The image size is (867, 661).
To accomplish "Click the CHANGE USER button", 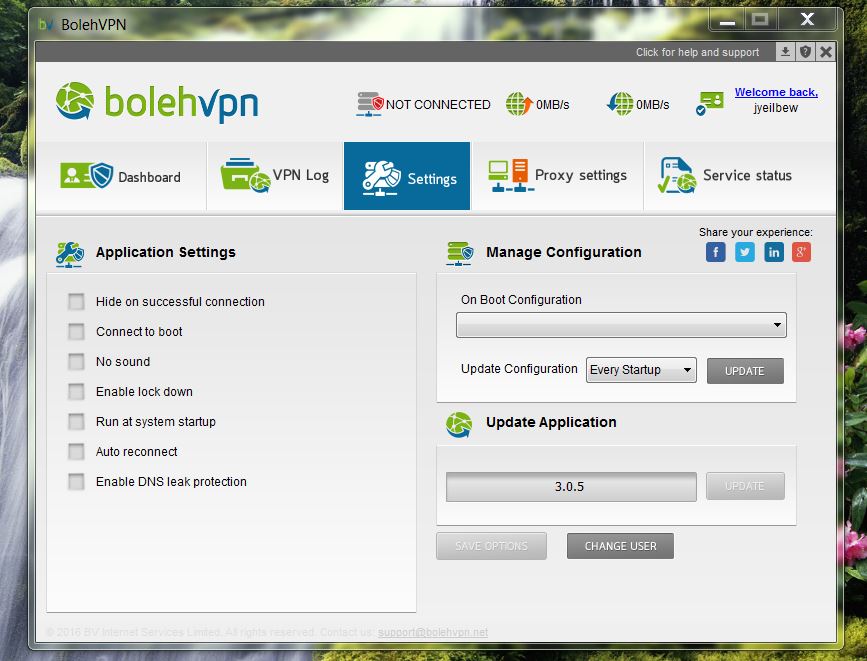I will tap(620, 546).
